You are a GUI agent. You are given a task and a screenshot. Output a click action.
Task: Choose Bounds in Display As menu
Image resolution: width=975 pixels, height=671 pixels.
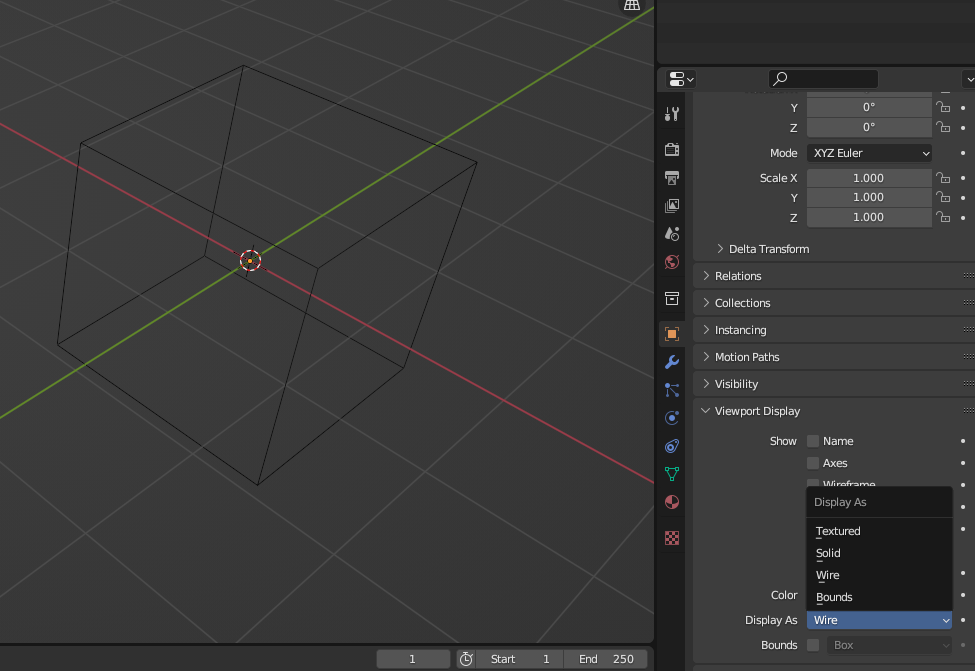pyautogui.click(x=879, y=597)
